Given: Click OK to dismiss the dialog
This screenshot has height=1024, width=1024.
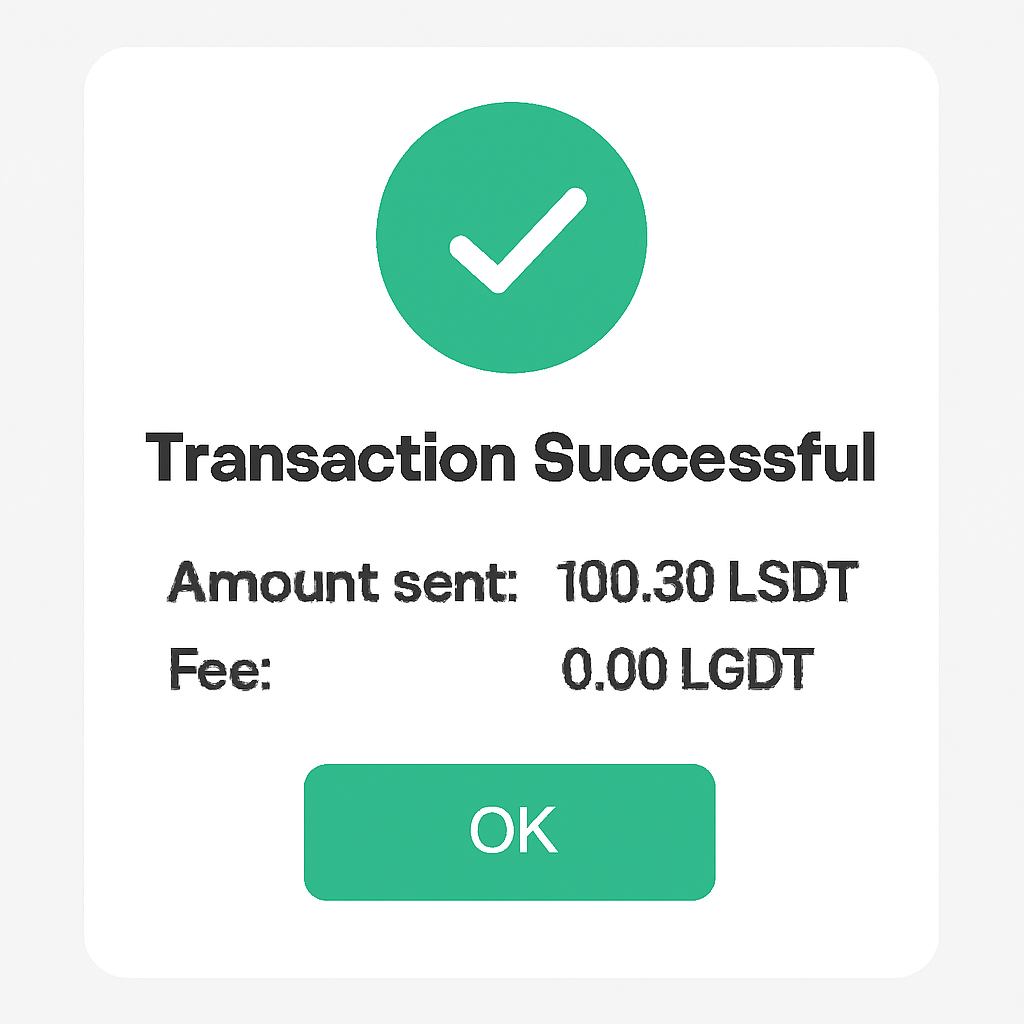Looking at the screenshot, I should click(x=511, y=832).
